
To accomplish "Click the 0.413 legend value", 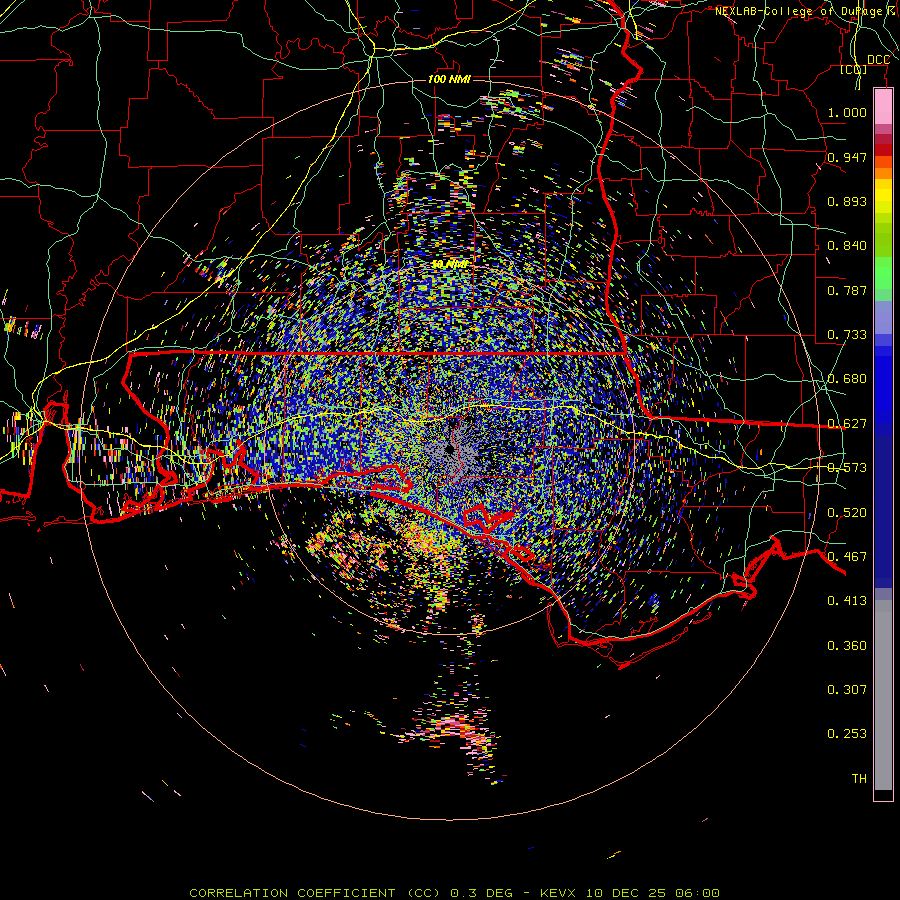I will pyautogui.click(x=847, y=601).
